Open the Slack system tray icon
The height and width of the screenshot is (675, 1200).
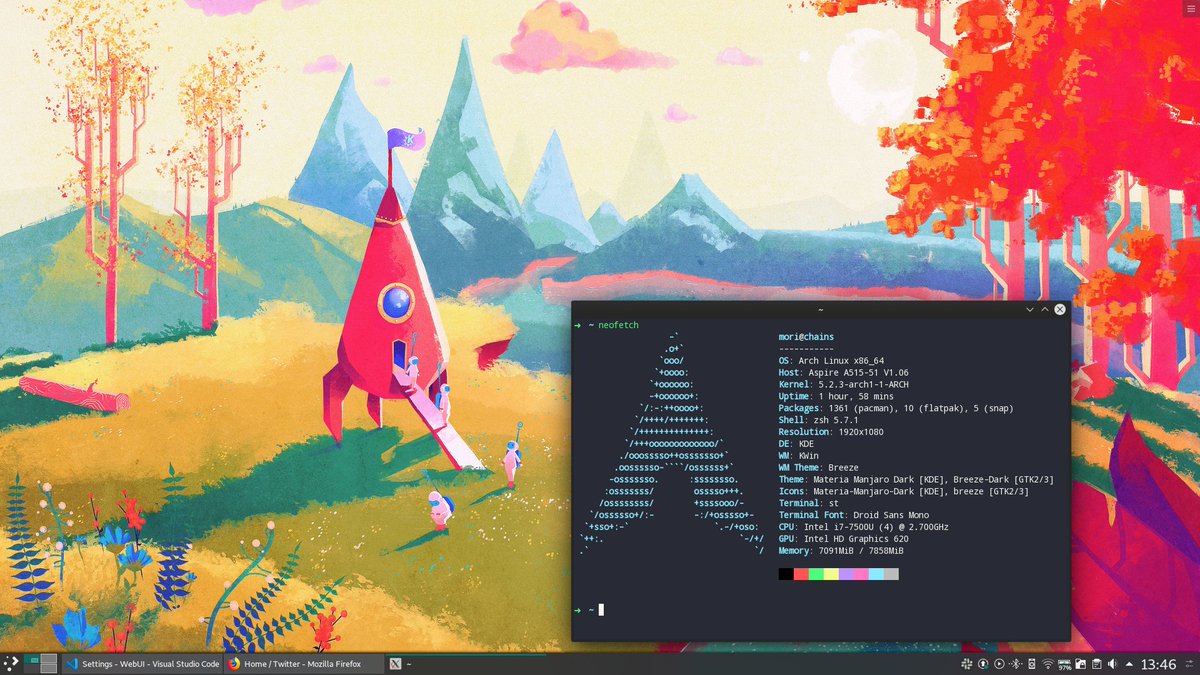pos(967,664)
